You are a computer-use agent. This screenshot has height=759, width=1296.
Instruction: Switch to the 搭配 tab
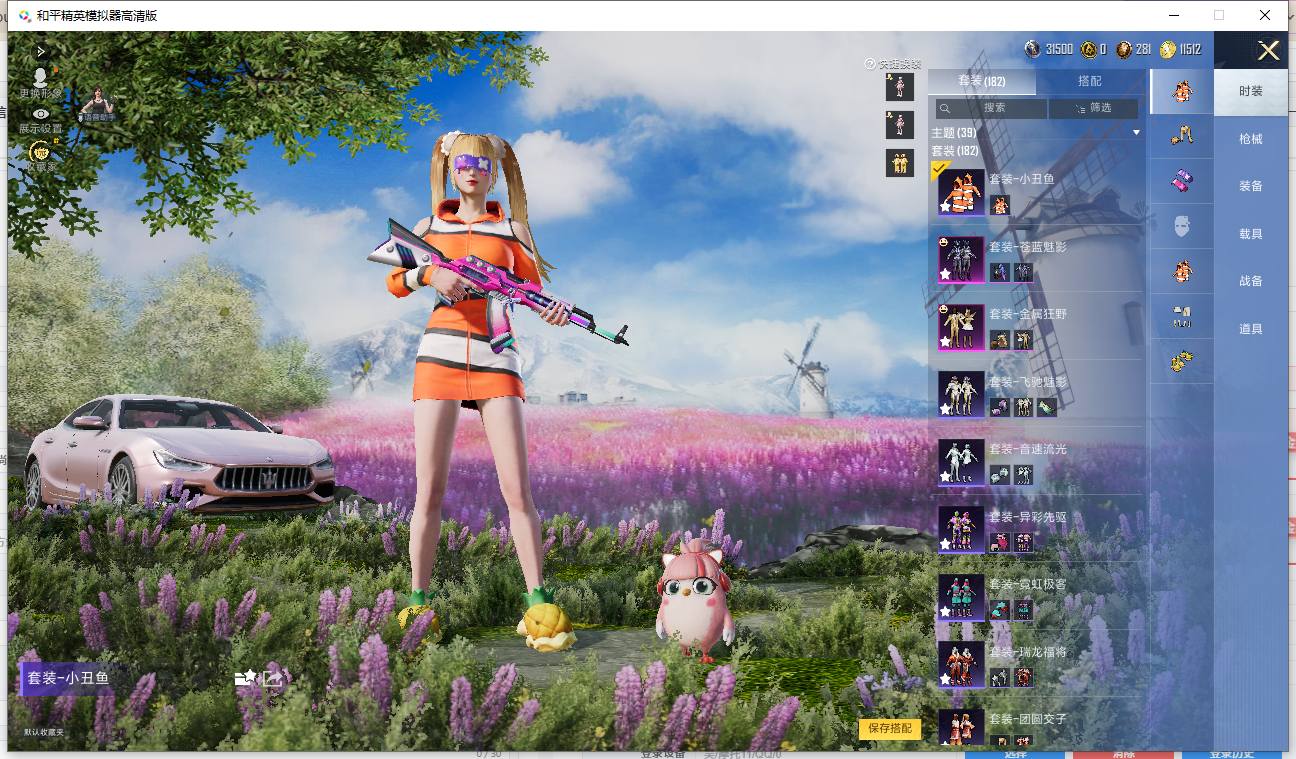click(1090, 81)
